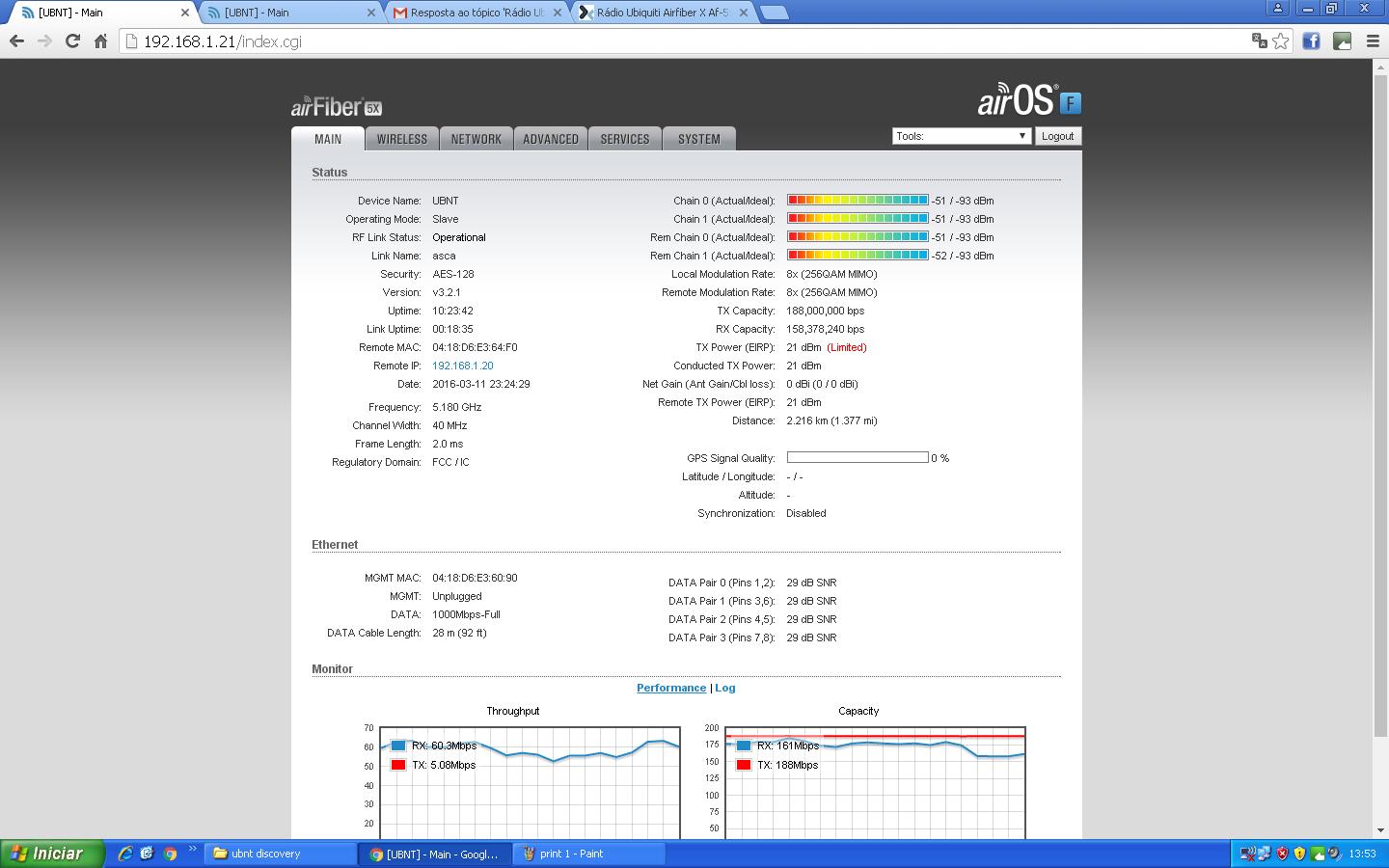
Task: Open the SERVICES tab
Action: (625, 139)
